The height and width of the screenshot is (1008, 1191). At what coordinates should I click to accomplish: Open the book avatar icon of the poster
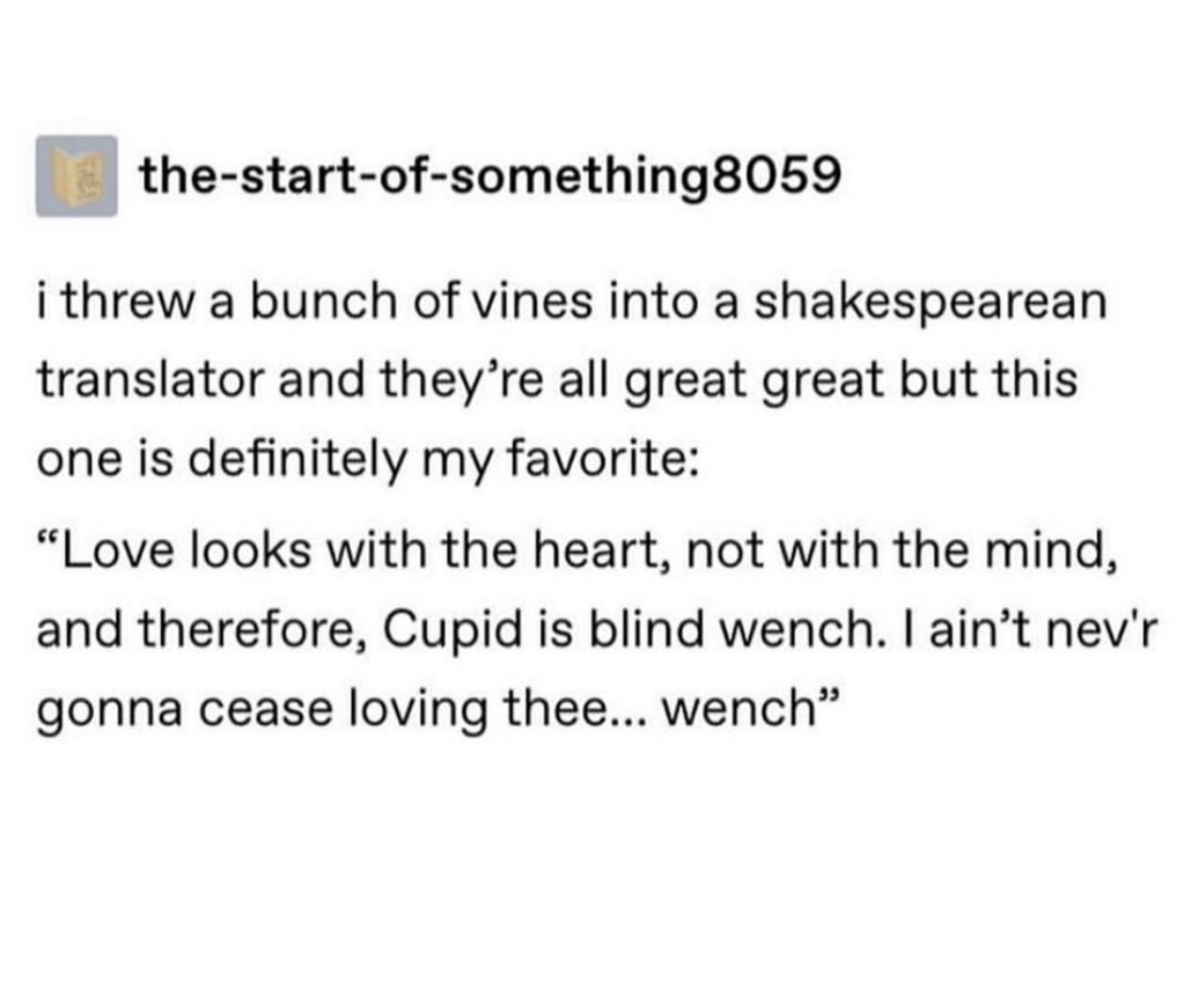(77, 176)
